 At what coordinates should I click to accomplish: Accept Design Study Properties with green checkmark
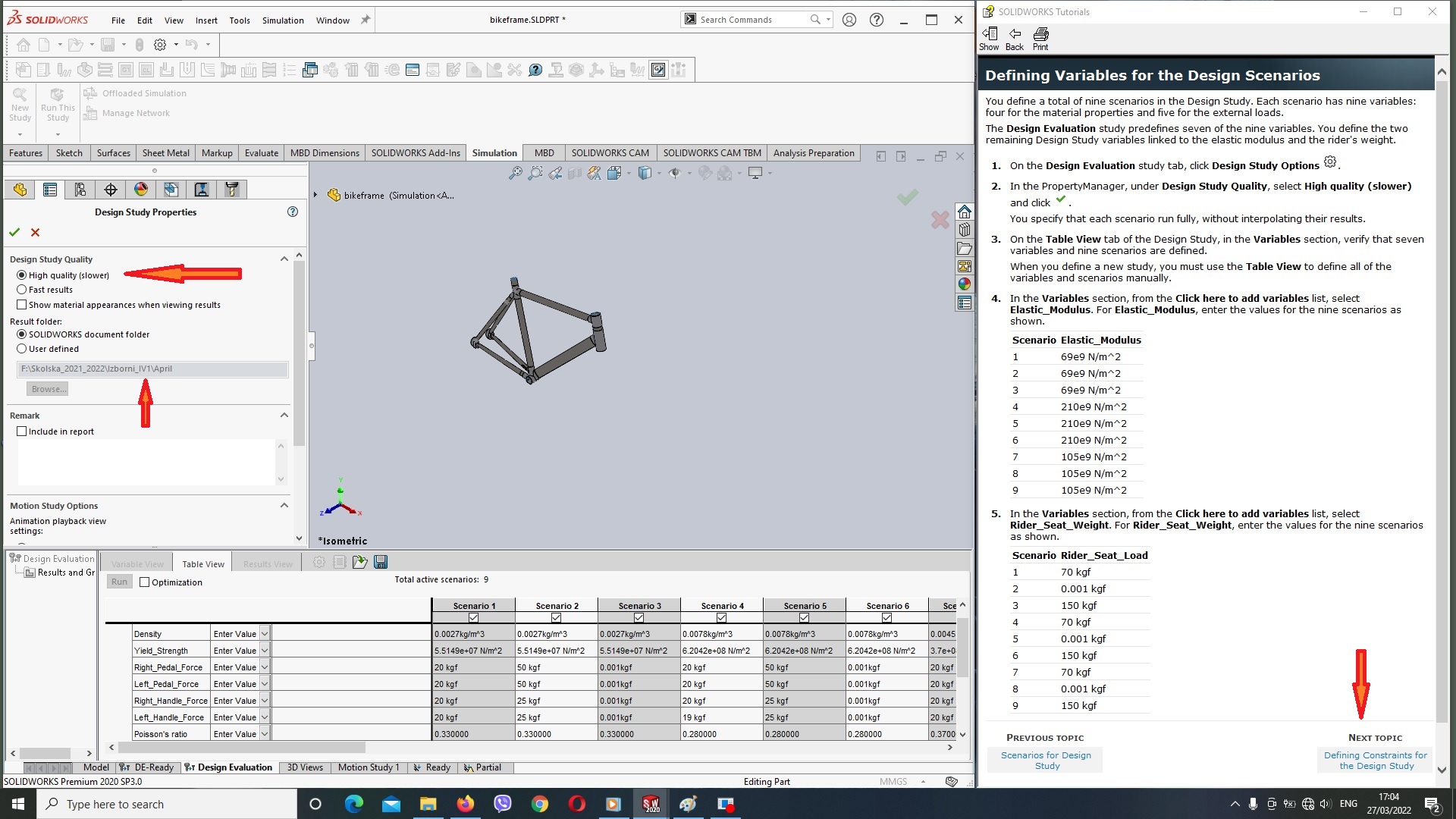[x=14, y=232]
